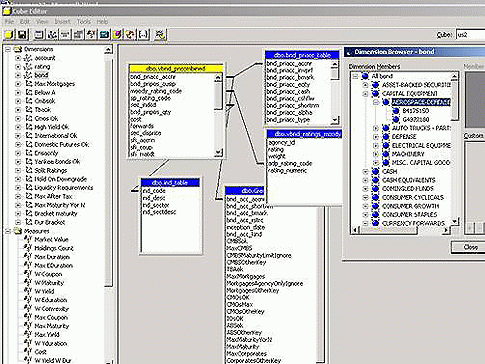This screenshot has width=485, height=364.
Task: Select the dbo.vbnd_pricecnbewd table header
Action: coord(176,68)
